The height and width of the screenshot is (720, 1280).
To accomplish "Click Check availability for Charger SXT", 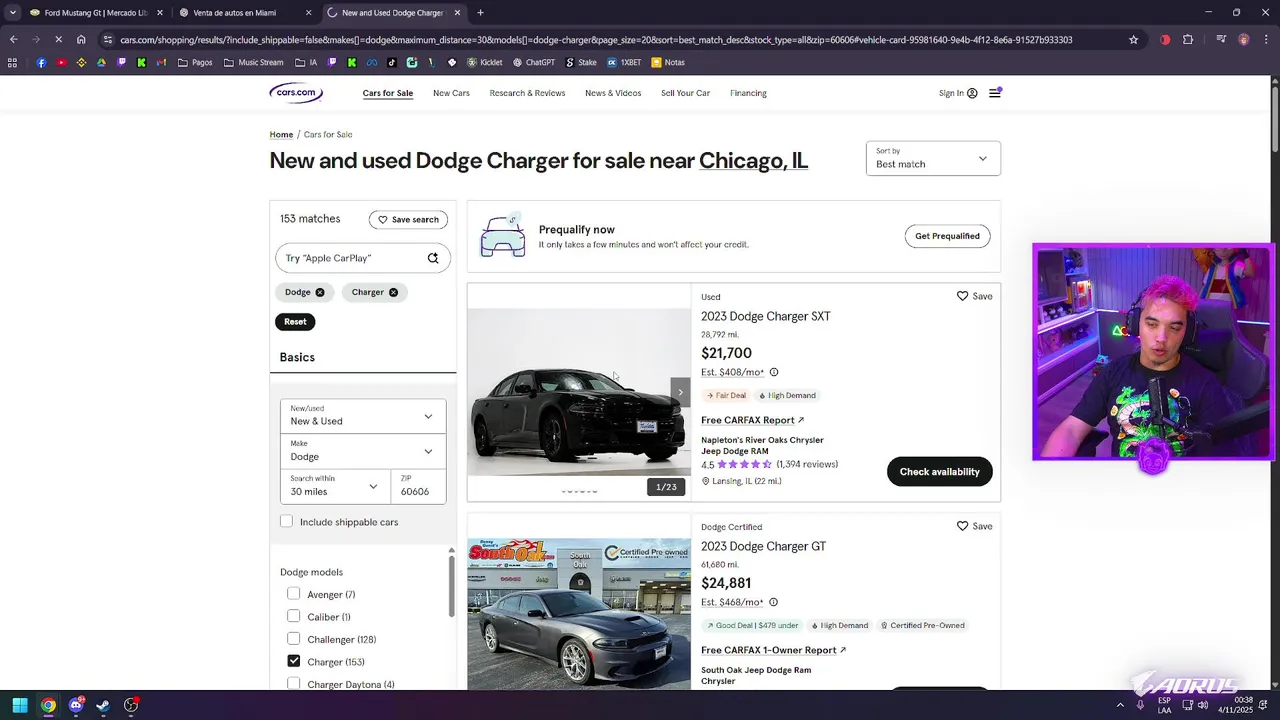I will point(939,472).
